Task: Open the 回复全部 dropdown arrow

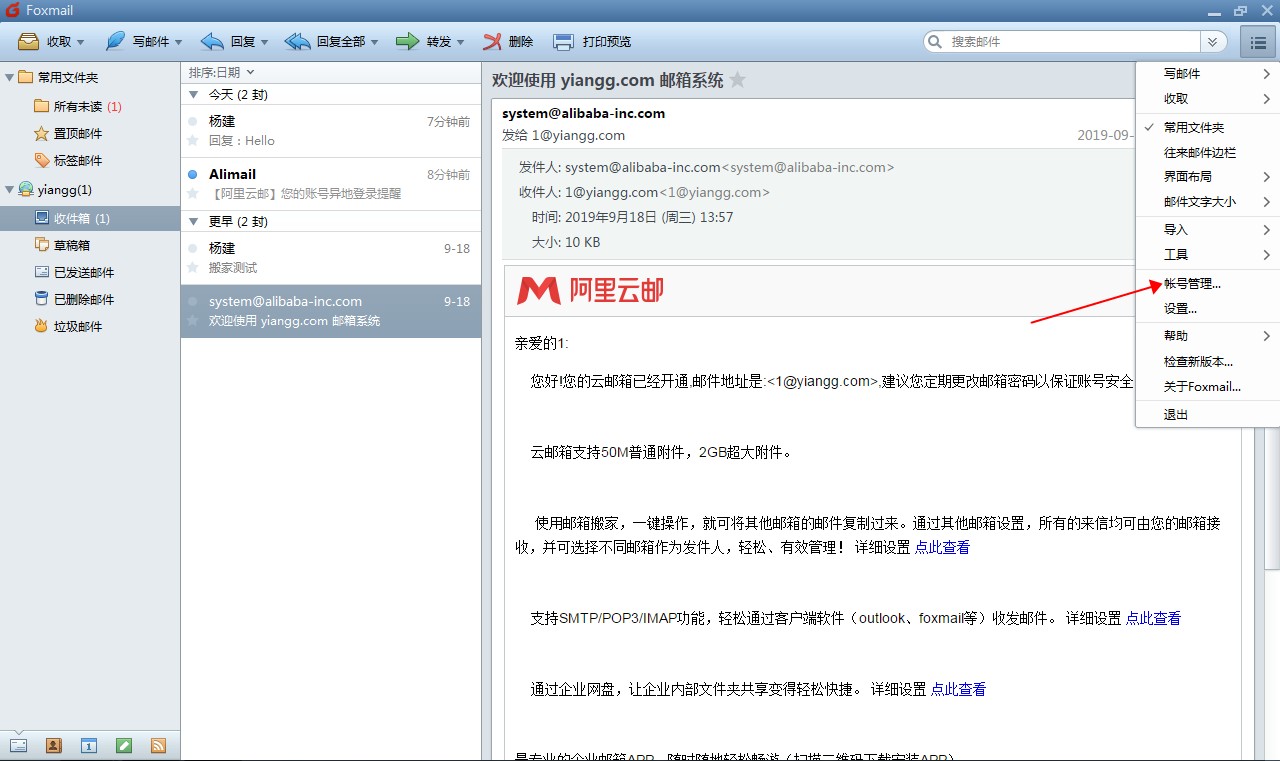Action: click(375, 42)
